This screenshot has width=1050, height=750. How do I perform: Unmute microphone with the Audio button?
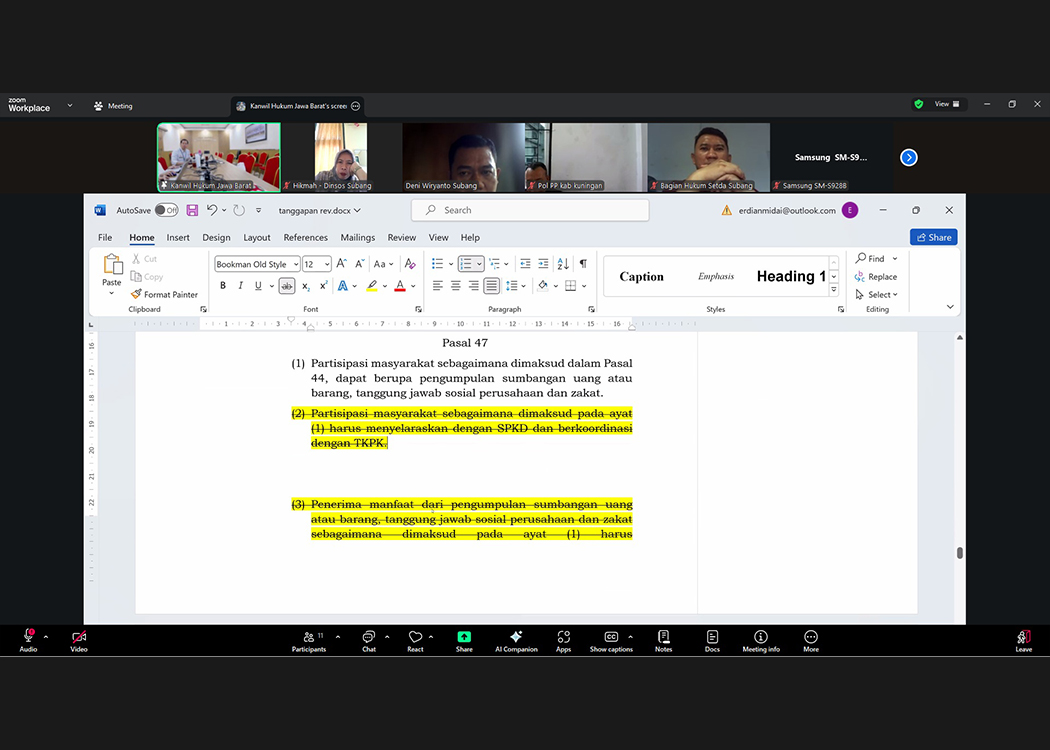tap(28, 638)
